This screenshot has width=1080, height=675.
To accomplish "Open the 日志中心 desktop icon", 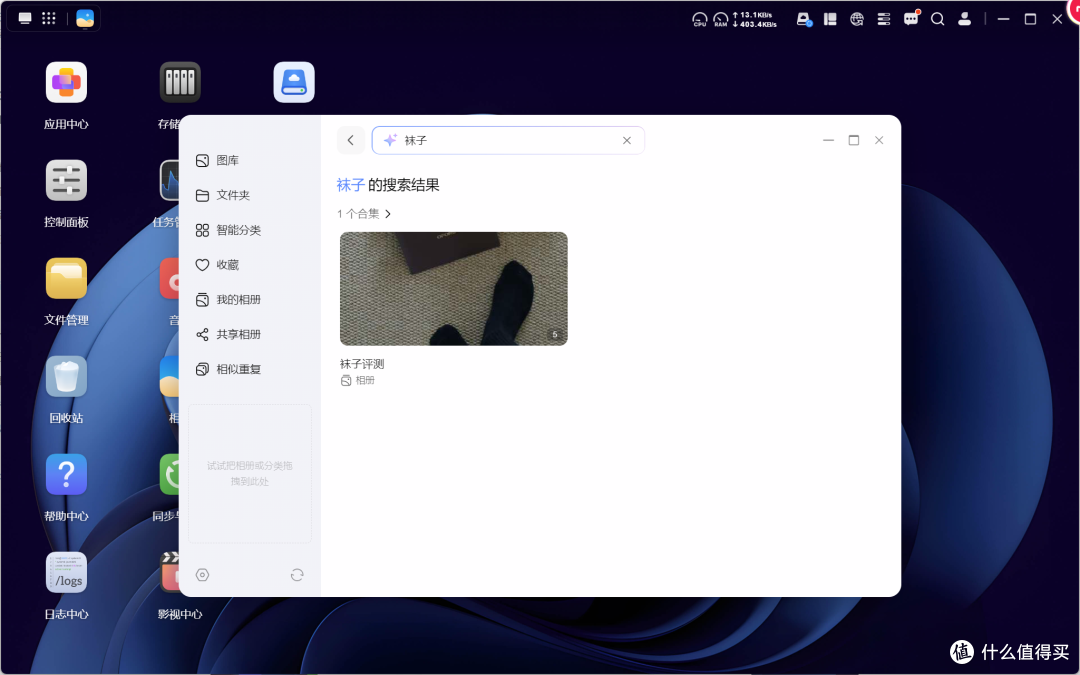I will [x=66, y=572].
